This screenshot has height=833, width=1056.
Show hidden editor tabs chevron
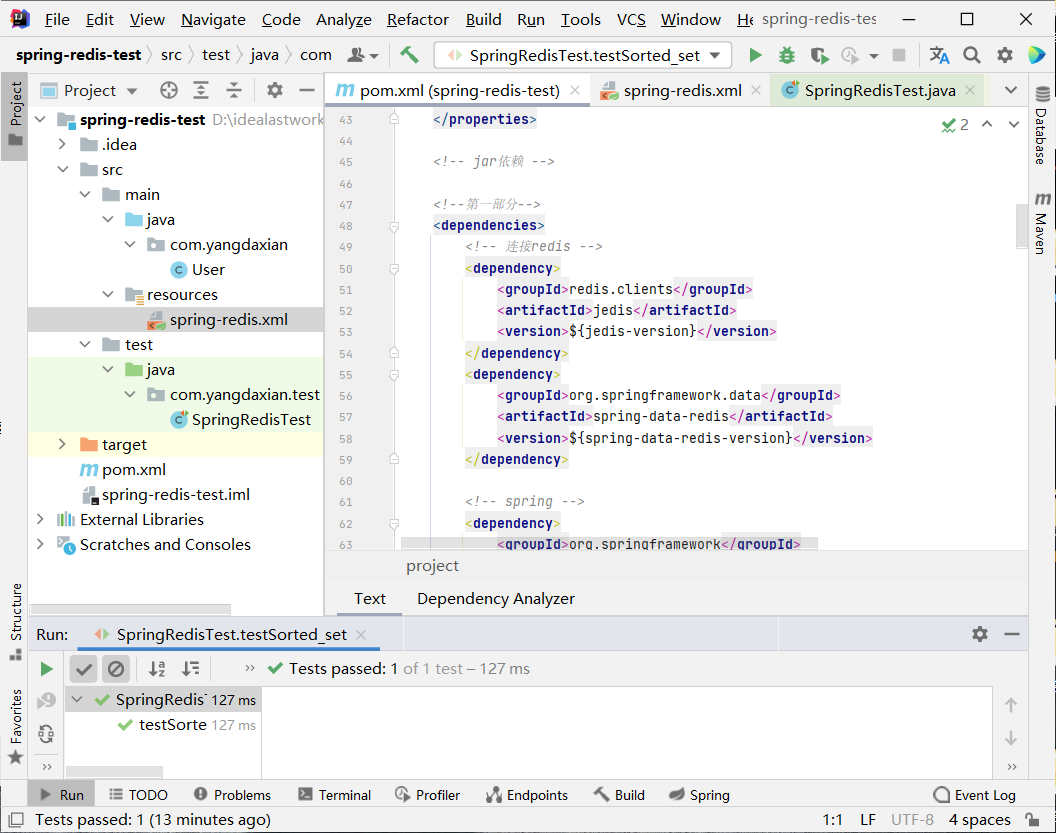(x=1011, y=90)
